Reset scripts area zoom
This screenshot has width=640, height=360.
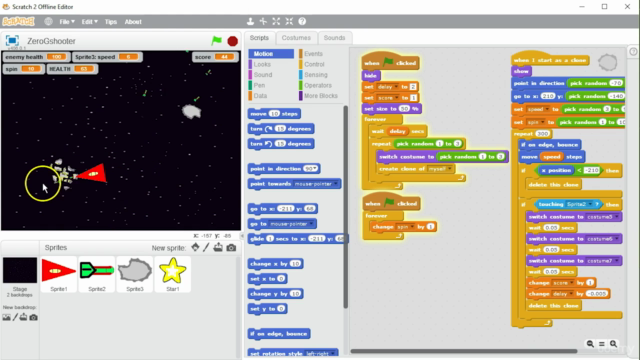click(x=602, y=344)
